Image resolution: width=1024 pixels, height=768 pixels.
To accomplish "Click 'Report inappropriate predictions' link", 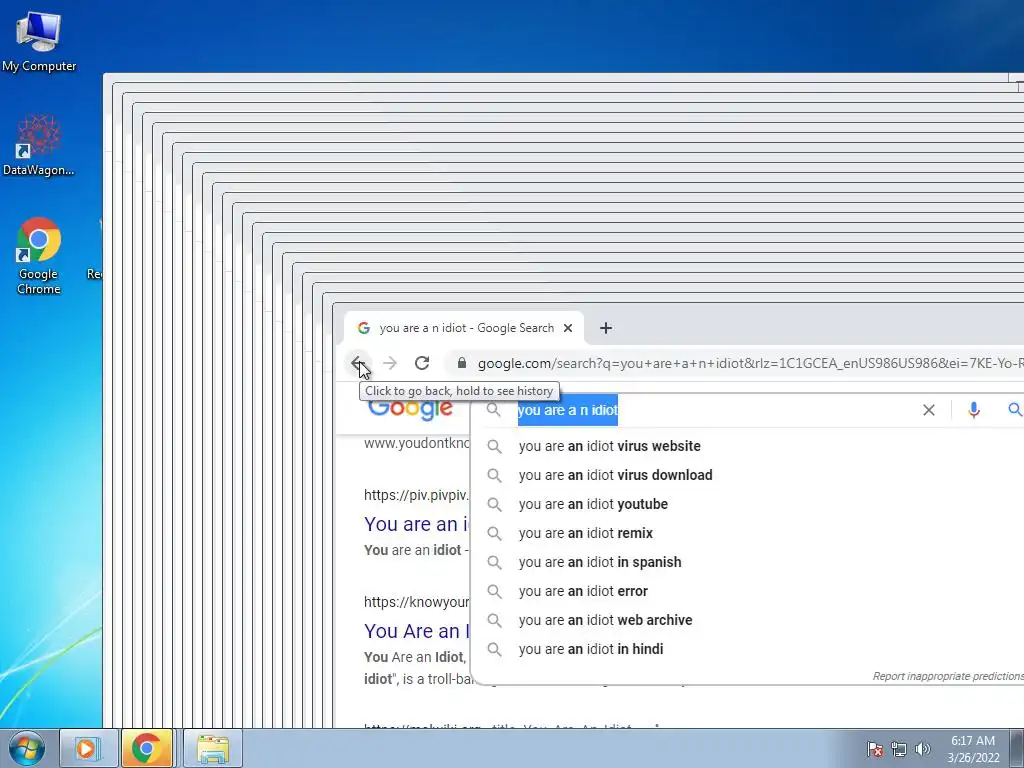I will coord(948,677).
